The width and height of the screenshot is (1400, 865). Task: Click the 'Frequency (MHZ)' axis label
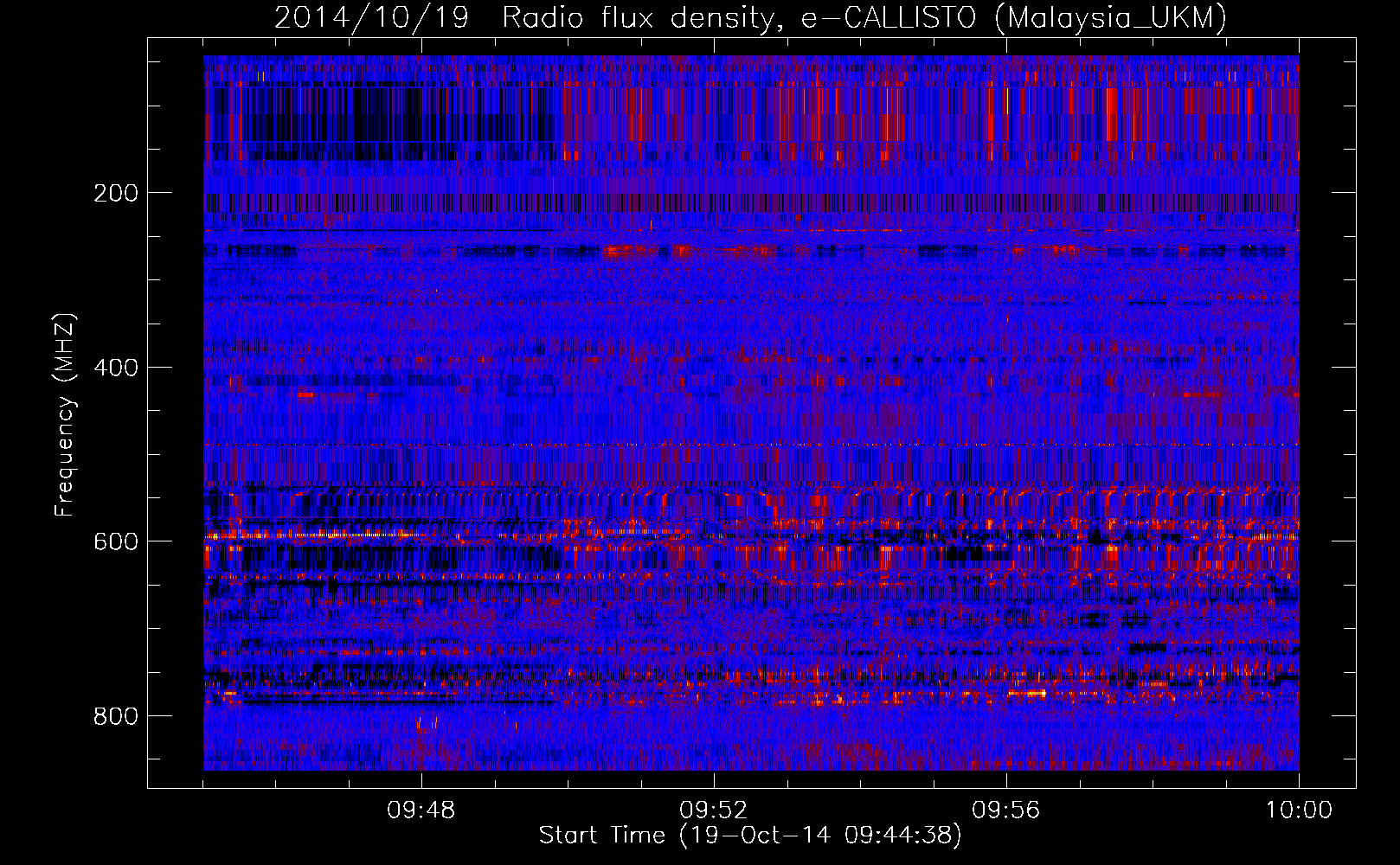[x=65, y=414]
